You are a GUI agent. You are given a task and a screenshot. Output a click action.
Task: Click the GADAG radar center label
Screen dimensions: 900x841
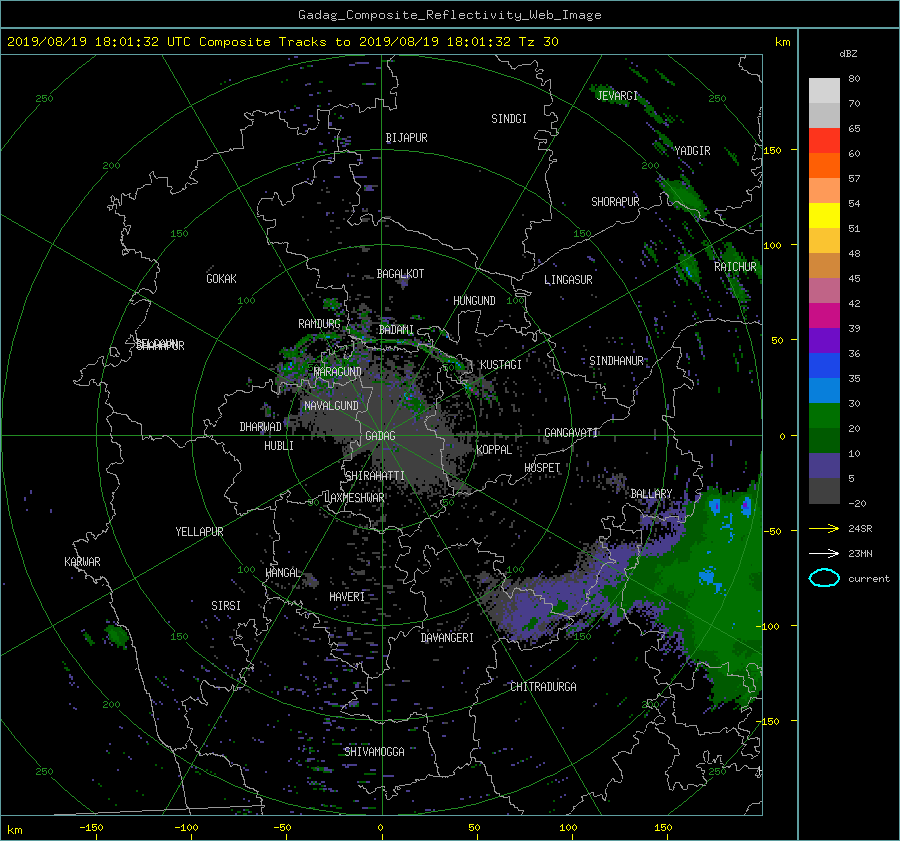coord(380,436)
